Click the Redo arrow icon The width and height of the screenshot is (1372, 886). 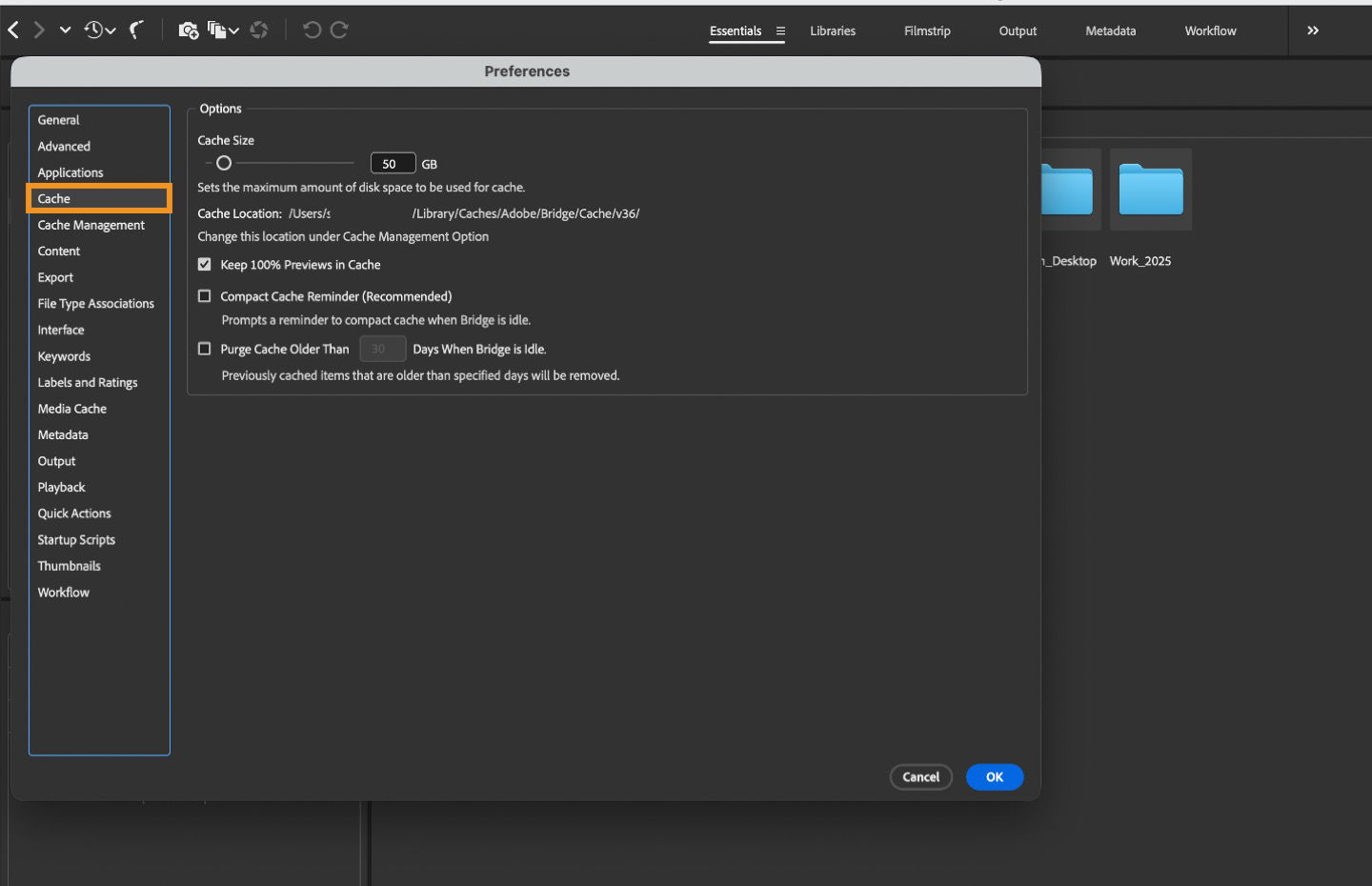pos(339,30)
